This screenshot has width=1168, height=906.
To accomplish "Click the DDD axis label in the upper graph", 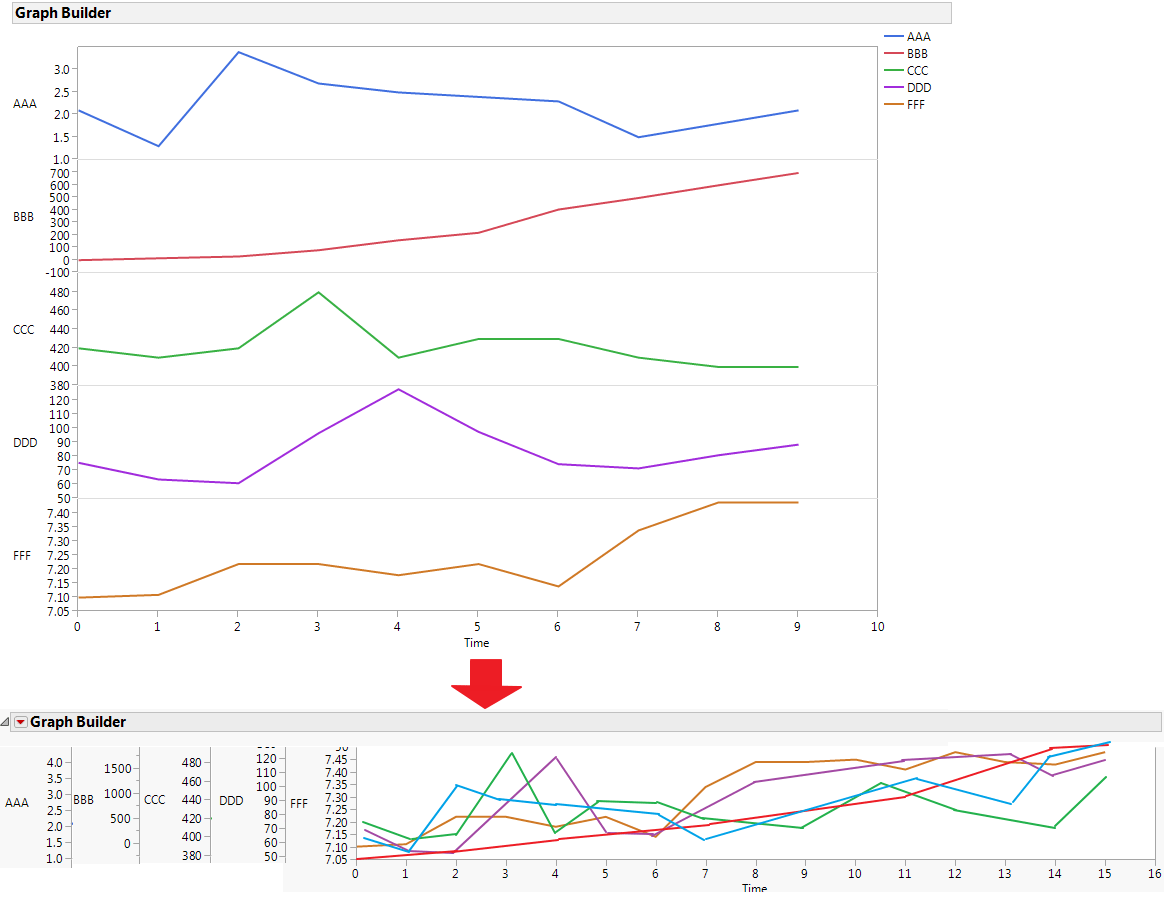I will [x=25, y=443].
